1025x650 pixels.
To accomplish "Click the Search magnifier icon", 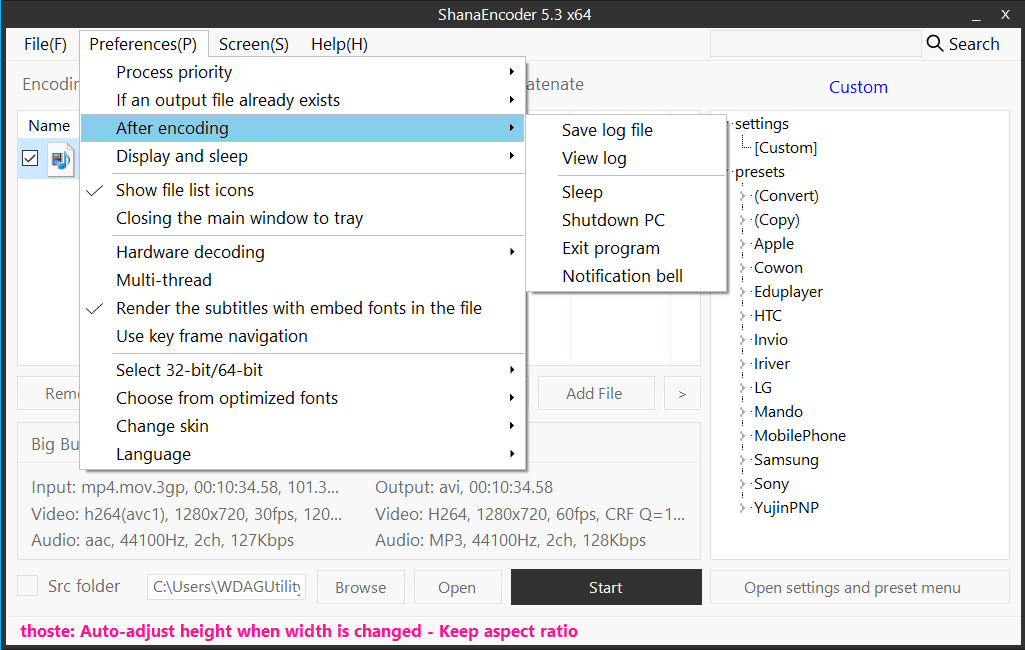I will (935, 43).
